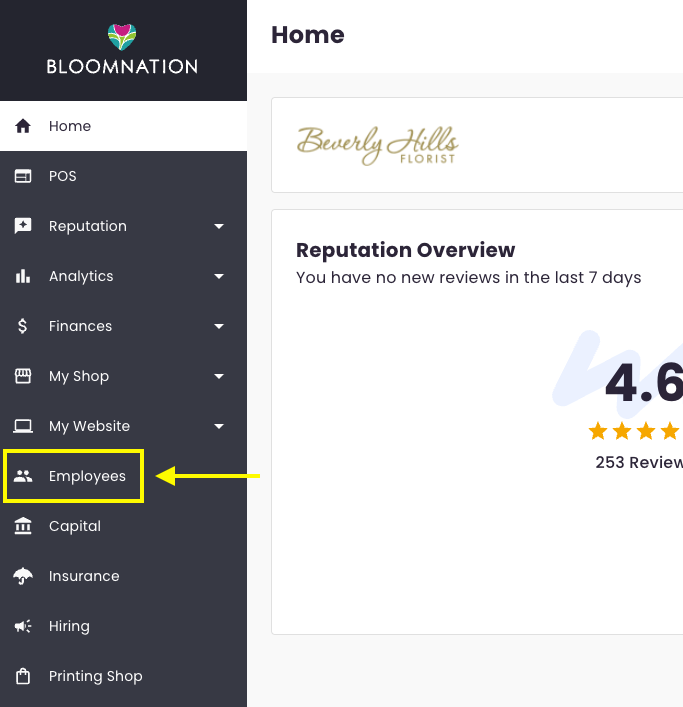
Task: Select My Website in the sidebar
Action: pyautogui.click(x=124, y=426)
